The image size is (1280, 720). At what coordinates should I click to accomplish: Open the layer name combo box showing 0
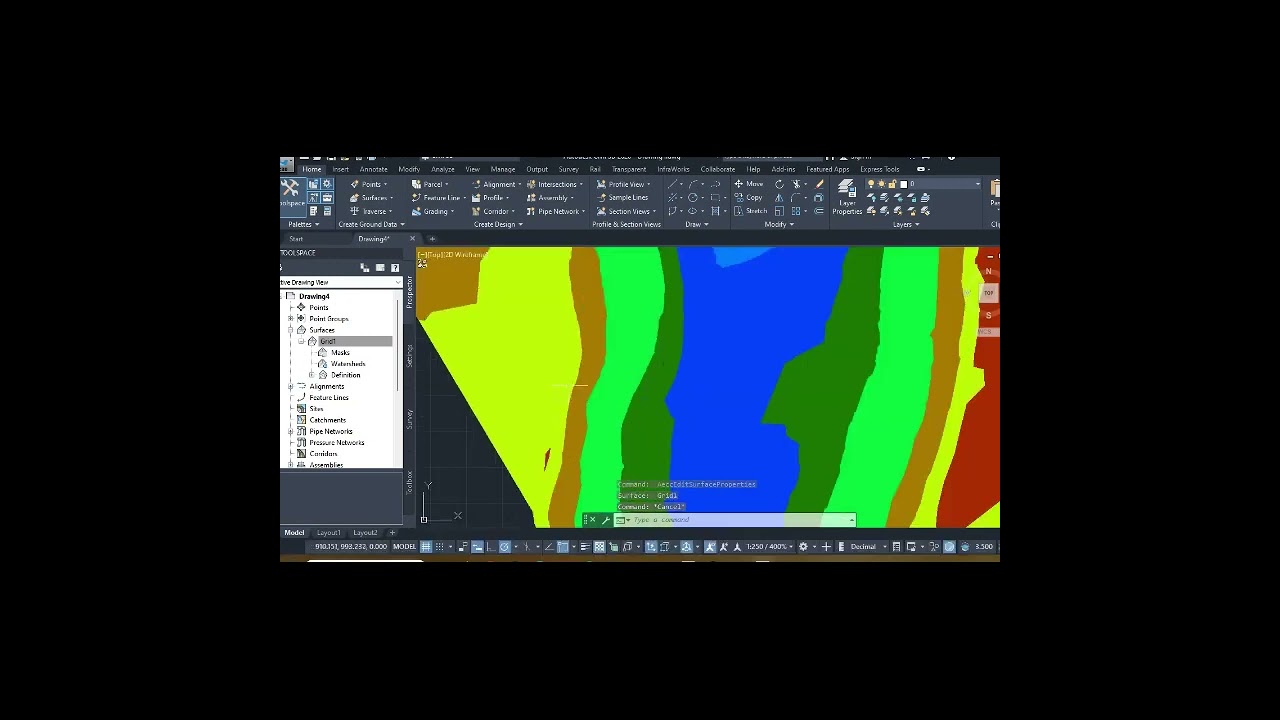click(923, 184)
